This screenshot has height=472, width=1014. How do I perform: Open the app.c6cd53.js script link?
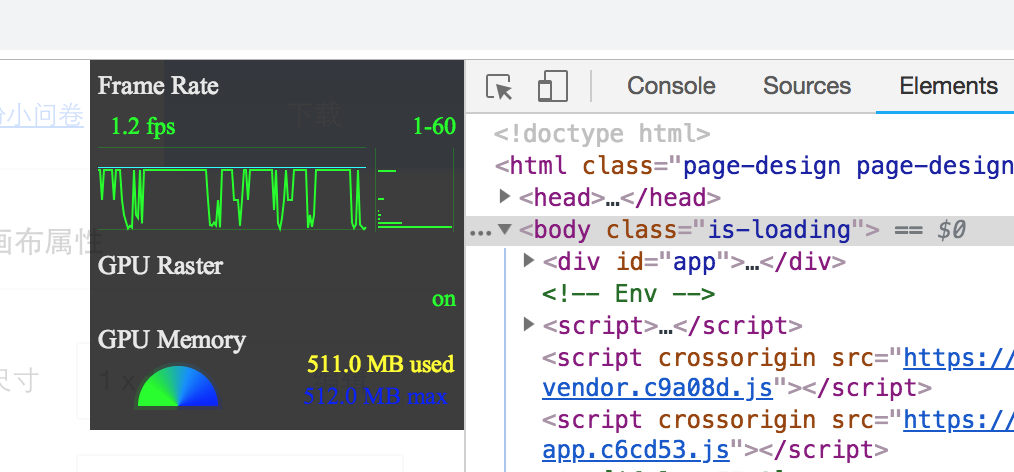tap(636, 451)
